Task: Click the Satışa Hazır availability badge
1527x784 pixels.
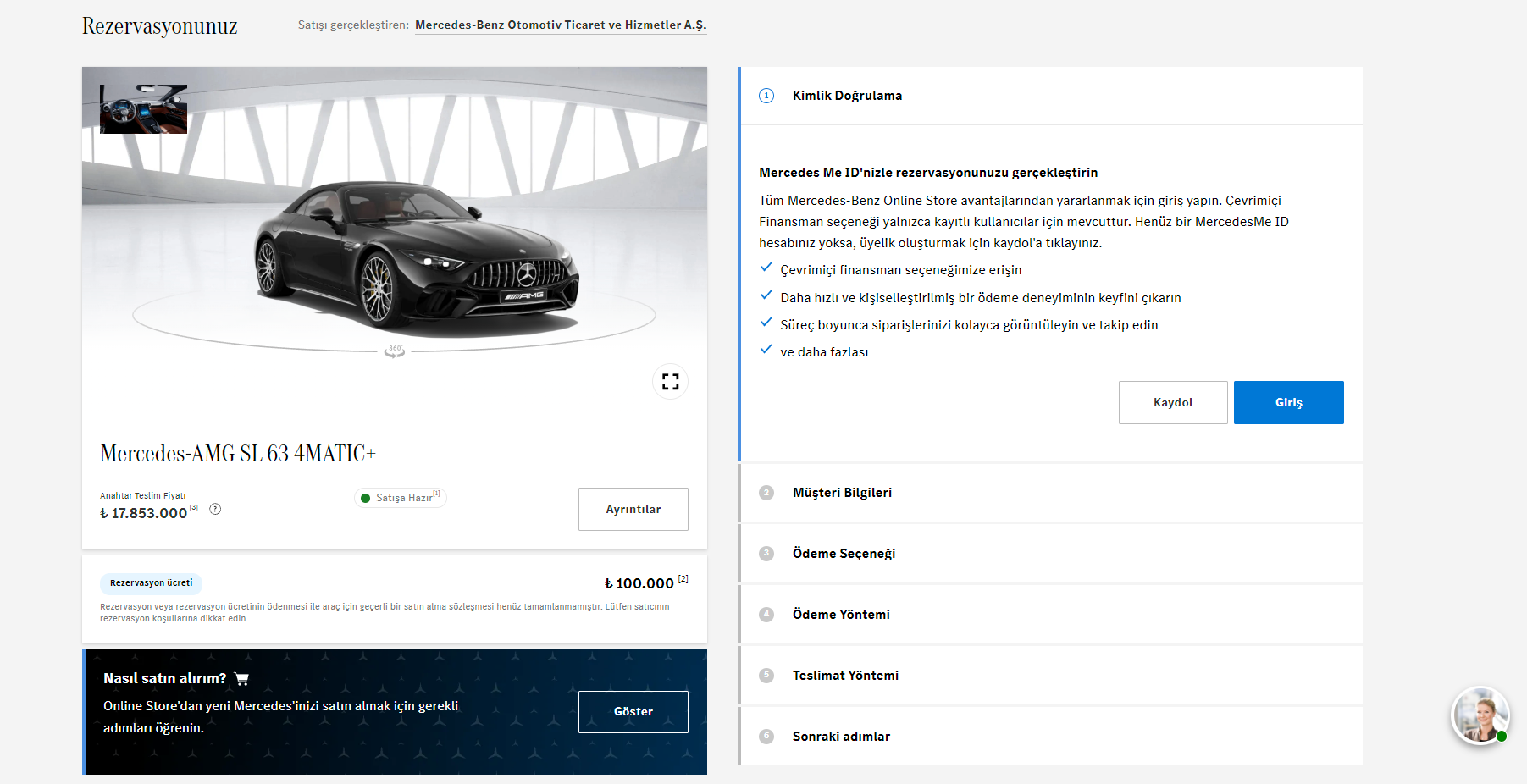Action: [400, 498]
